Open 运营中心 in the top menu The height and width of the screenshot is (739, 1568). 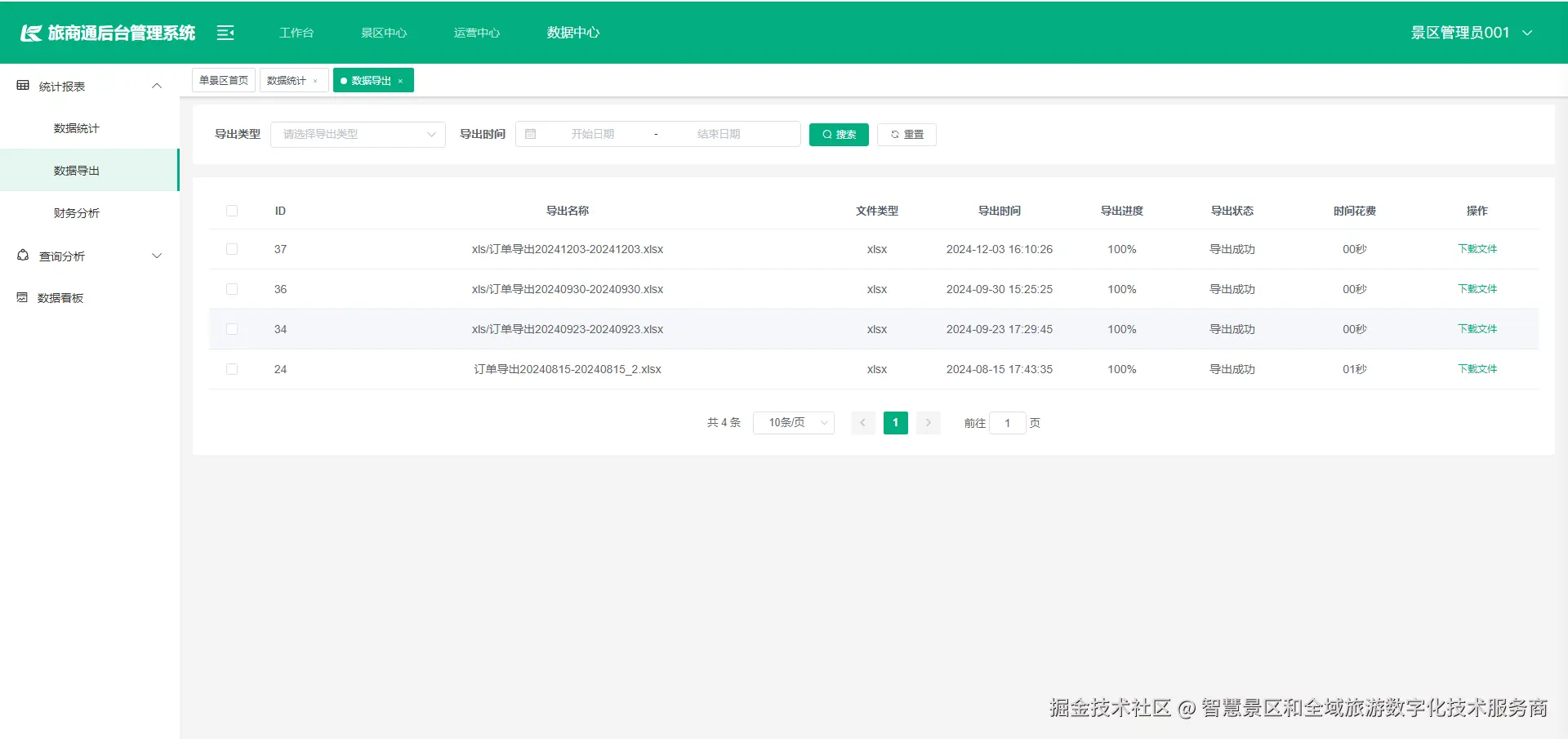point(476,33)
